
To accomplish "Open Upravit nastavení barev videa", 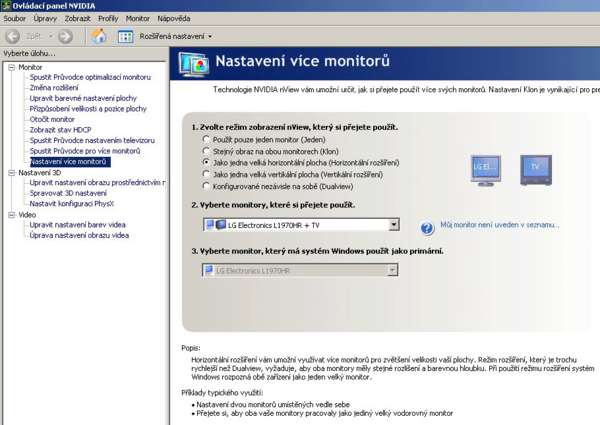I will tap(78, 225).
